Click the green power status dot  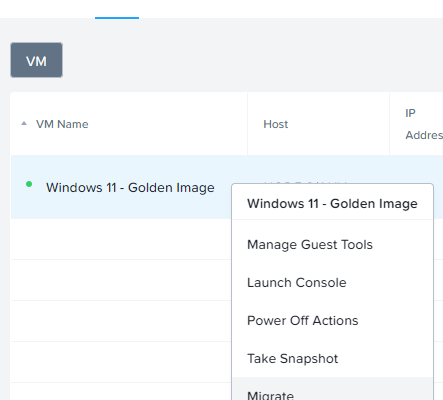click(x=29, y=184)
